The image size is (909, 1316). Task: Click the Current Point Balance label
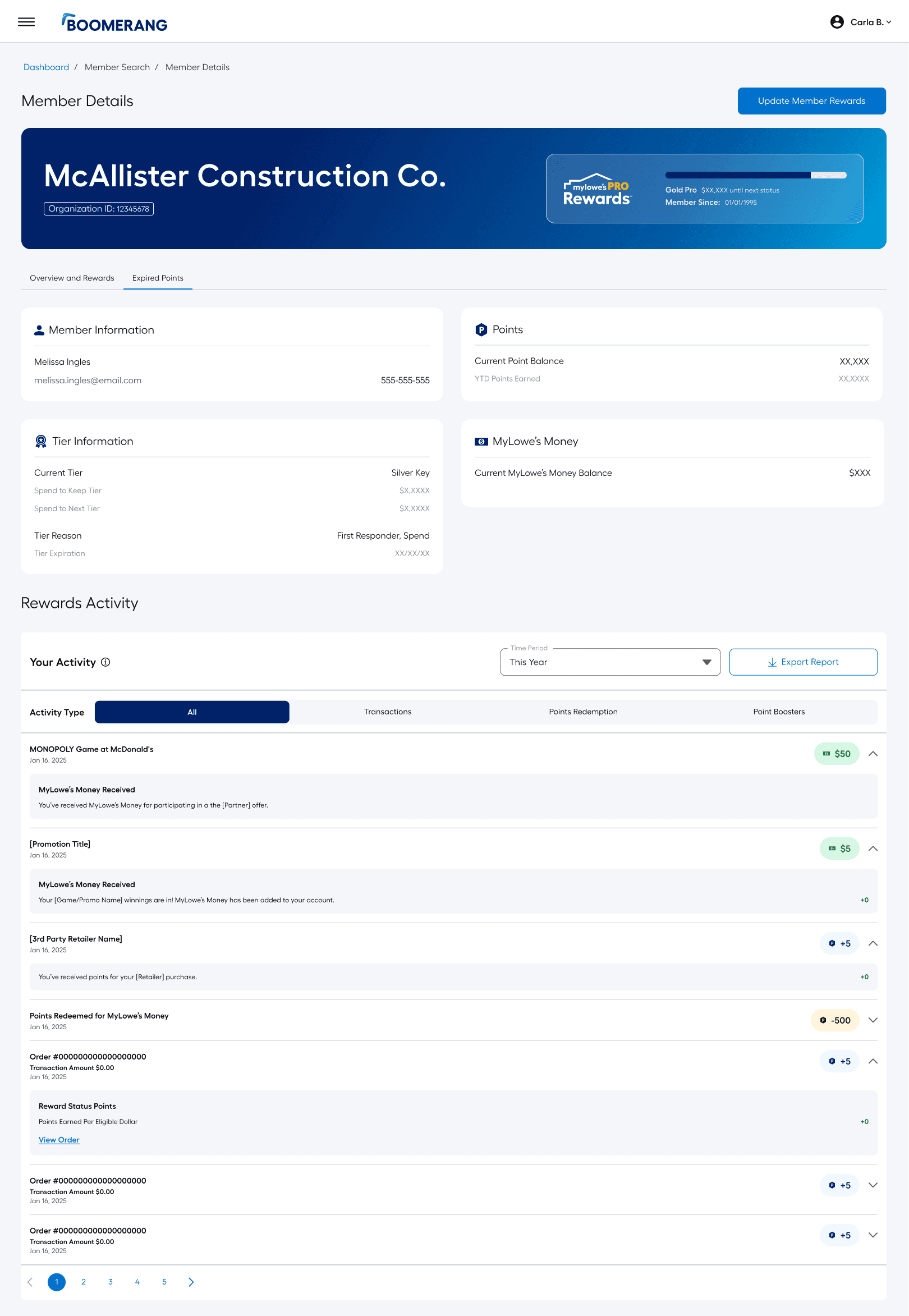(x=519, y=361)
